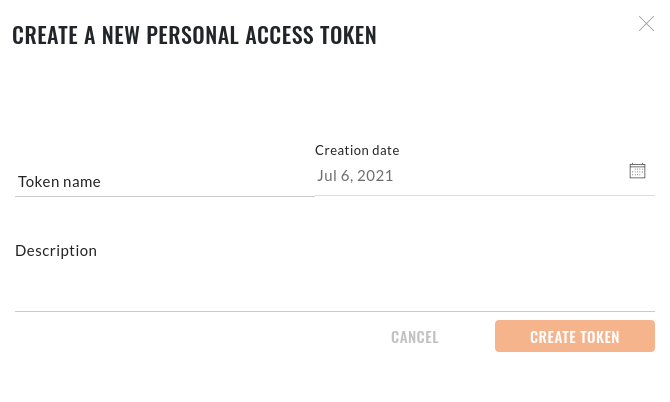Click the Token name input field

[164, 182]
